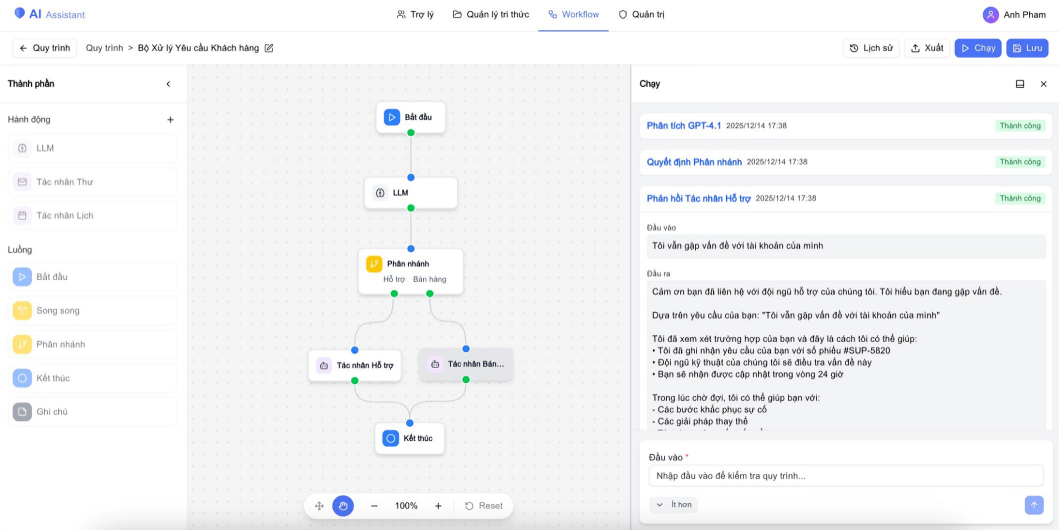Click the 100% zoom level
Image resolution: width=1059 pixels, height=530 pixels.
click(x=406, y=506)
